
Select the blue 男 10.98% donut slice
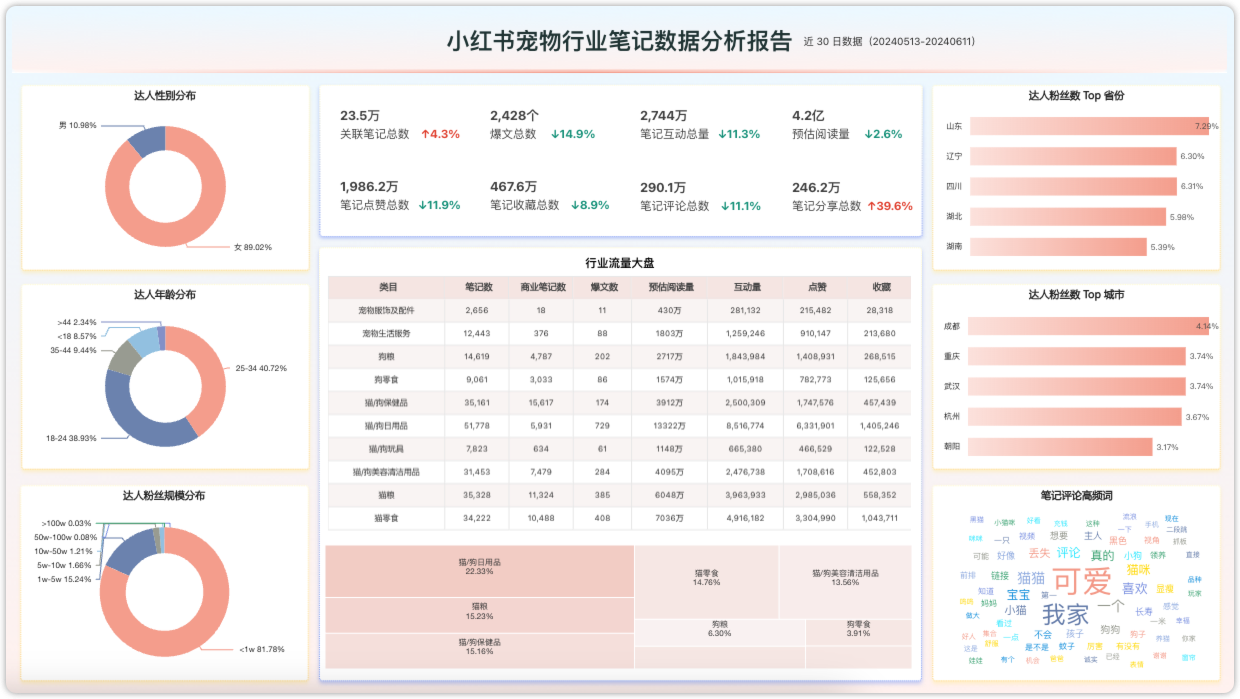[148, 141]
